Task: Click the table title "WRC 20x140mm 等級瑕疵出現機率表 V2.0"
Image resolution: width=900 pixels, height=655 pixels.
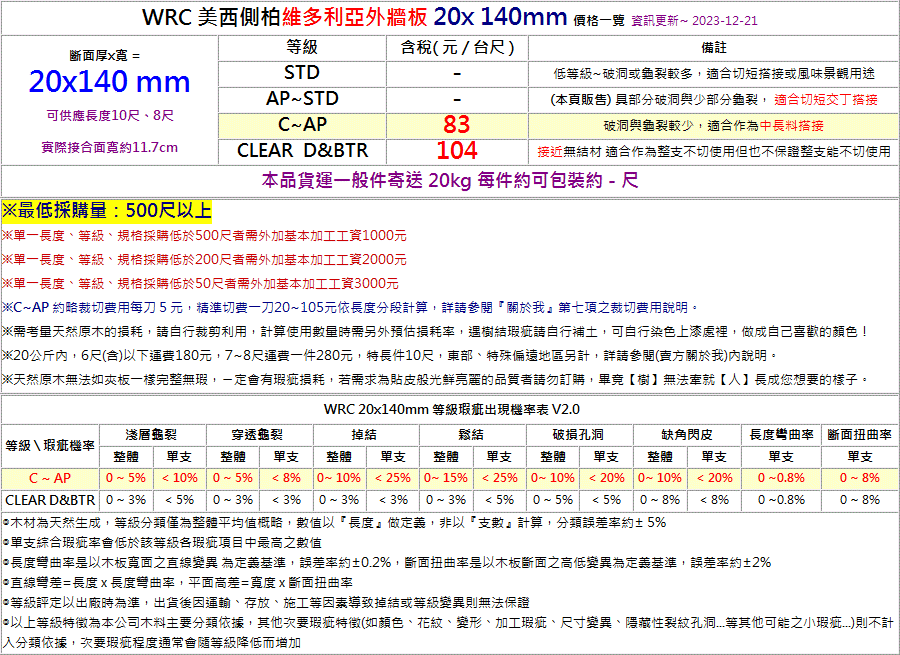Action: [x=451, y=409]
